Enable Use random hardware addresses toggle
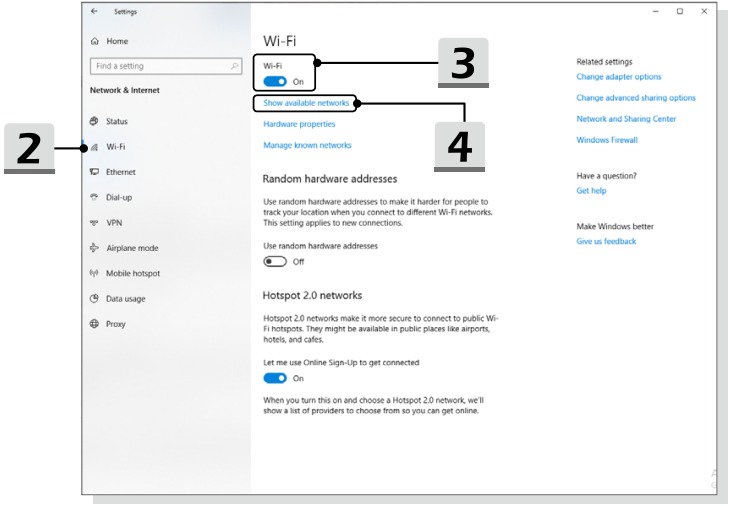731x506 pixels. click(275, 262)
